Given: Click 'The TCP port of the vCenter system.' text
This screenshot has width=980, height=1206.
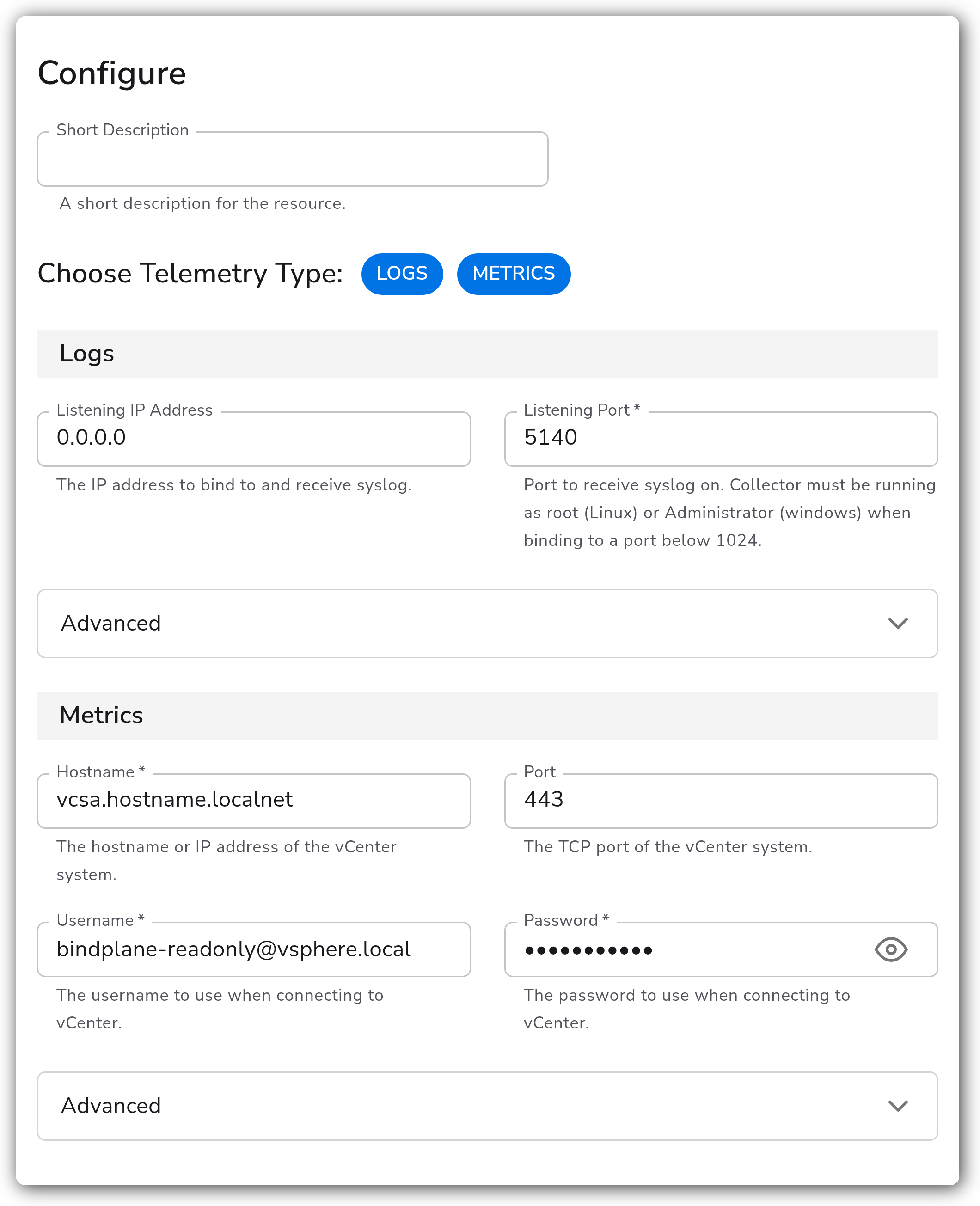Looking at the screenshot, I should tap(668, 846).
